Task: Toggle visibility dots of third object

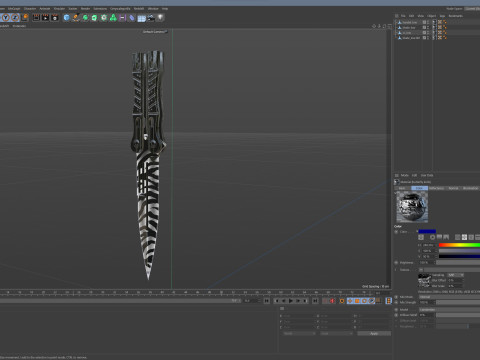Action: 428,33
